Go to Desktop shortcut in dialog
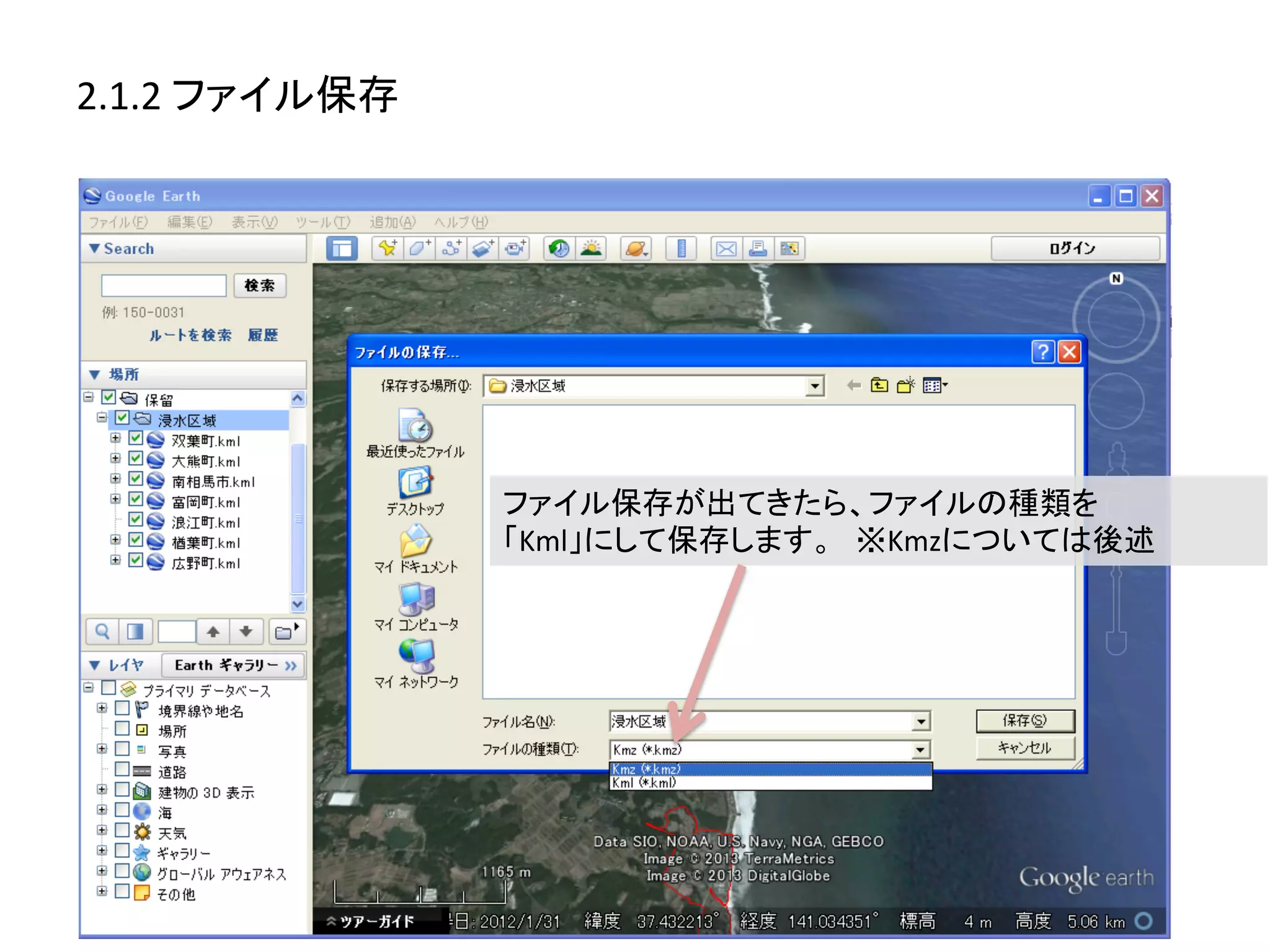This screenshot has width=1270, height=952. tap(415, 491)
